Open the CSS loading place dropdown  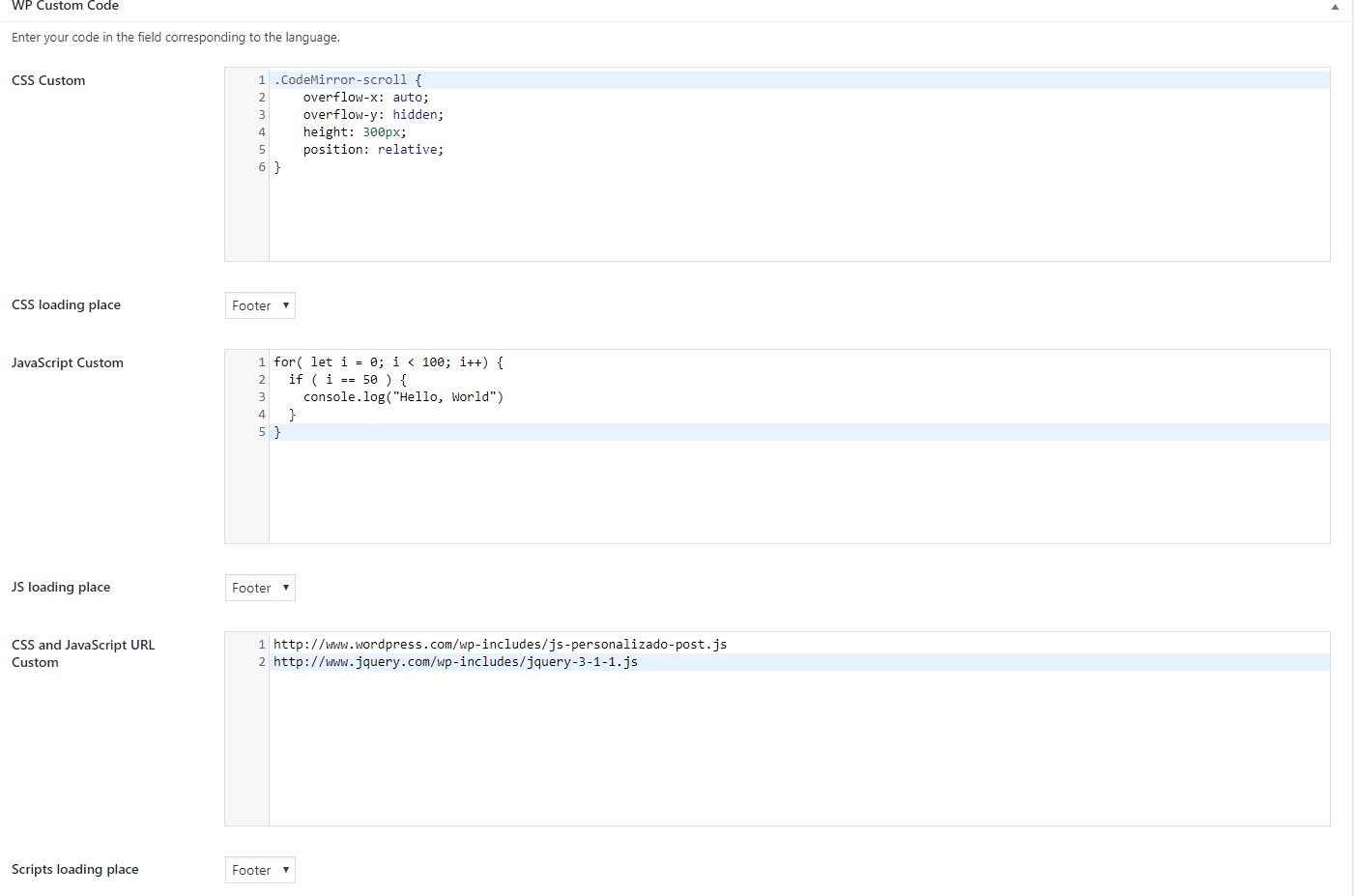(x=260, y=305)
